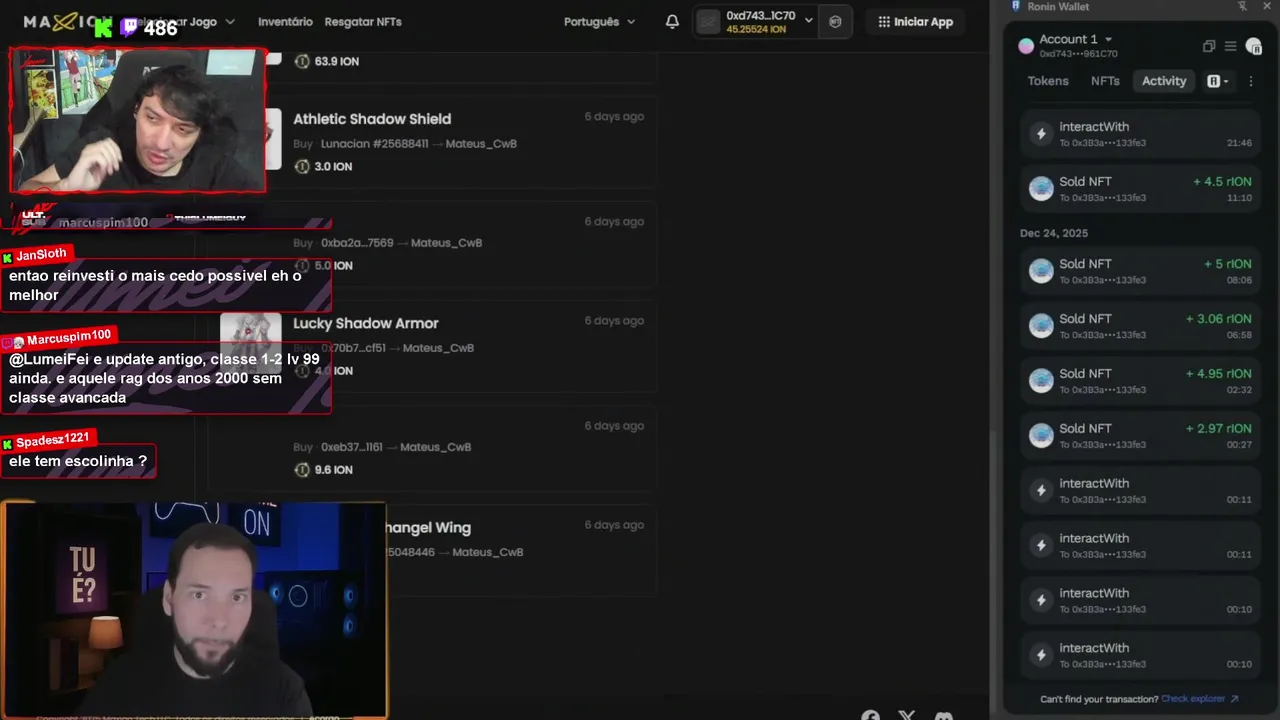Screen dimensions: 1280x720
Task: Copy wallet address via overlapping squares icon
Action: click(x=1208, y=46)
